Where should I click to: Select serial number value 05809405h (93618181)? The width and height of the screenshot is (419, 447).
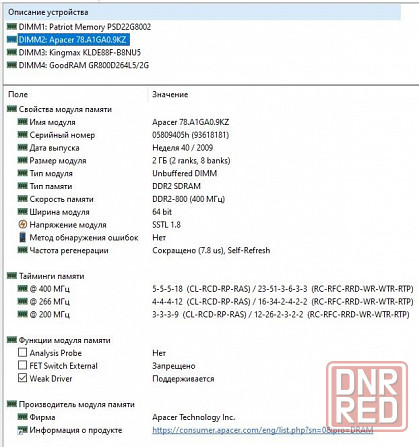pos(191,135)
